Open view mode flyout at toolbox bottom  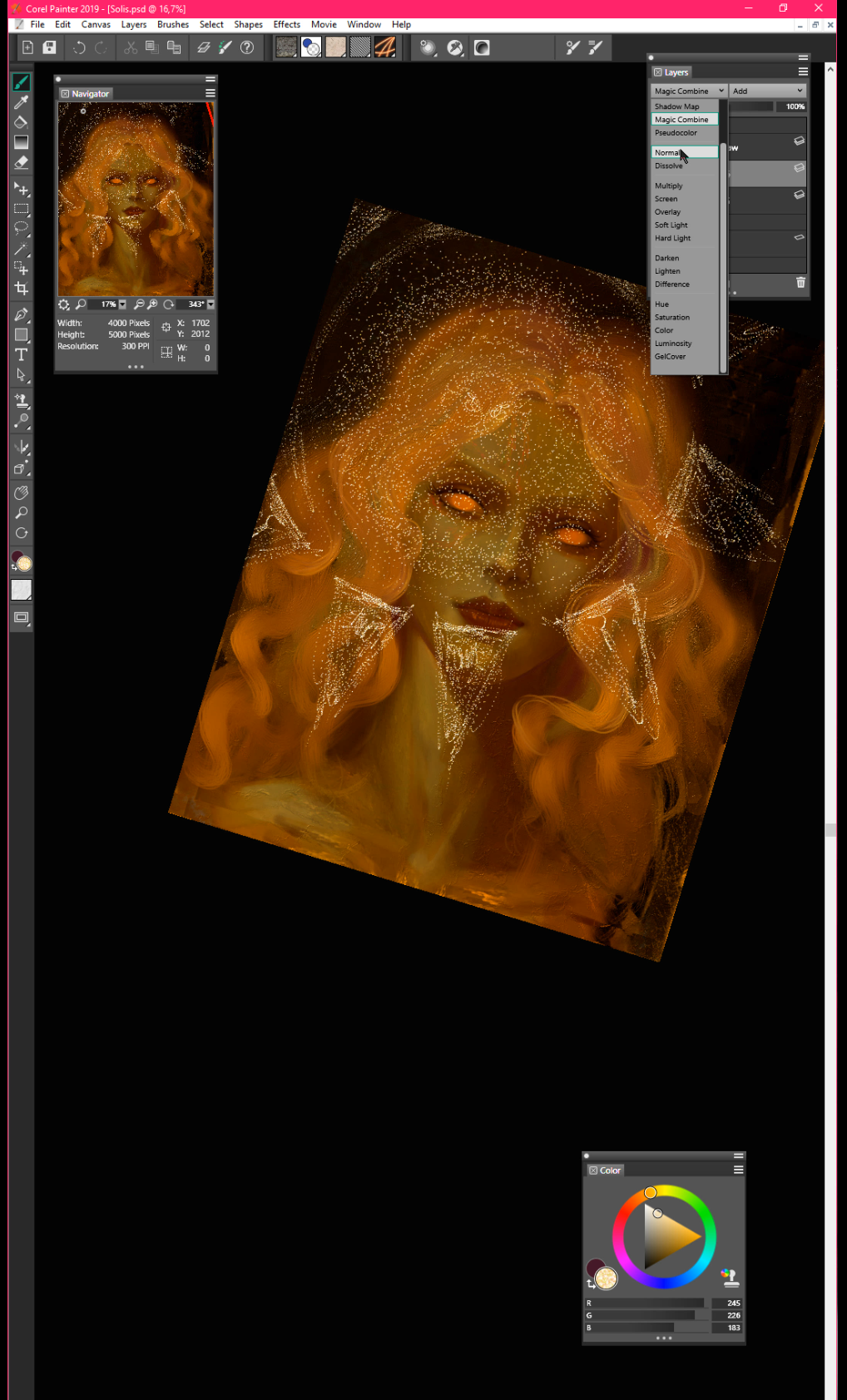(x=22, y=617)
